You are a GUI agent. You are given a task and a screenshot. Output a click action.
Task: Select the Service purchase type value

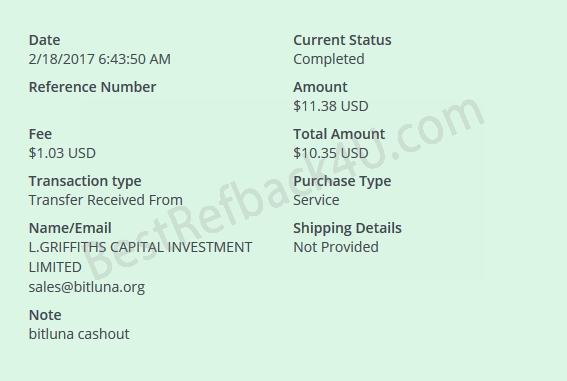(316, 200)
